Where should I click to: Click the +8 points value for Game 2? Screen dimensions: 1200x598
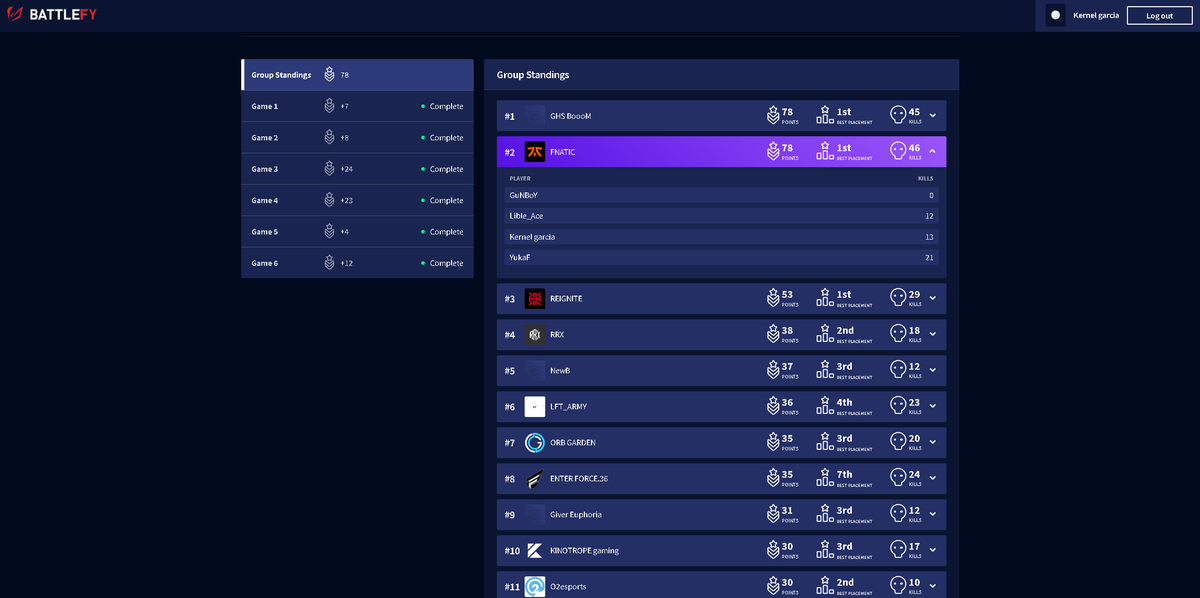(345, 137)
